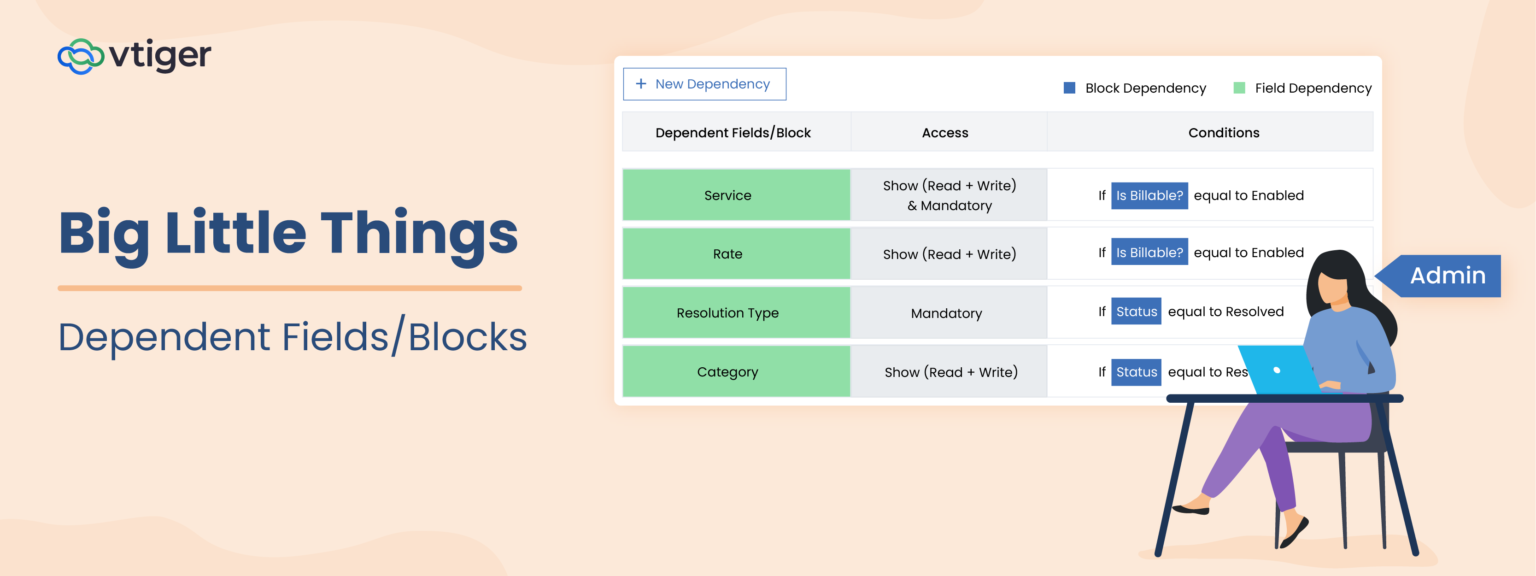Click the Big Little Things heading
This screenshot has height=576, width=1536.
click(x=289, y=233)
